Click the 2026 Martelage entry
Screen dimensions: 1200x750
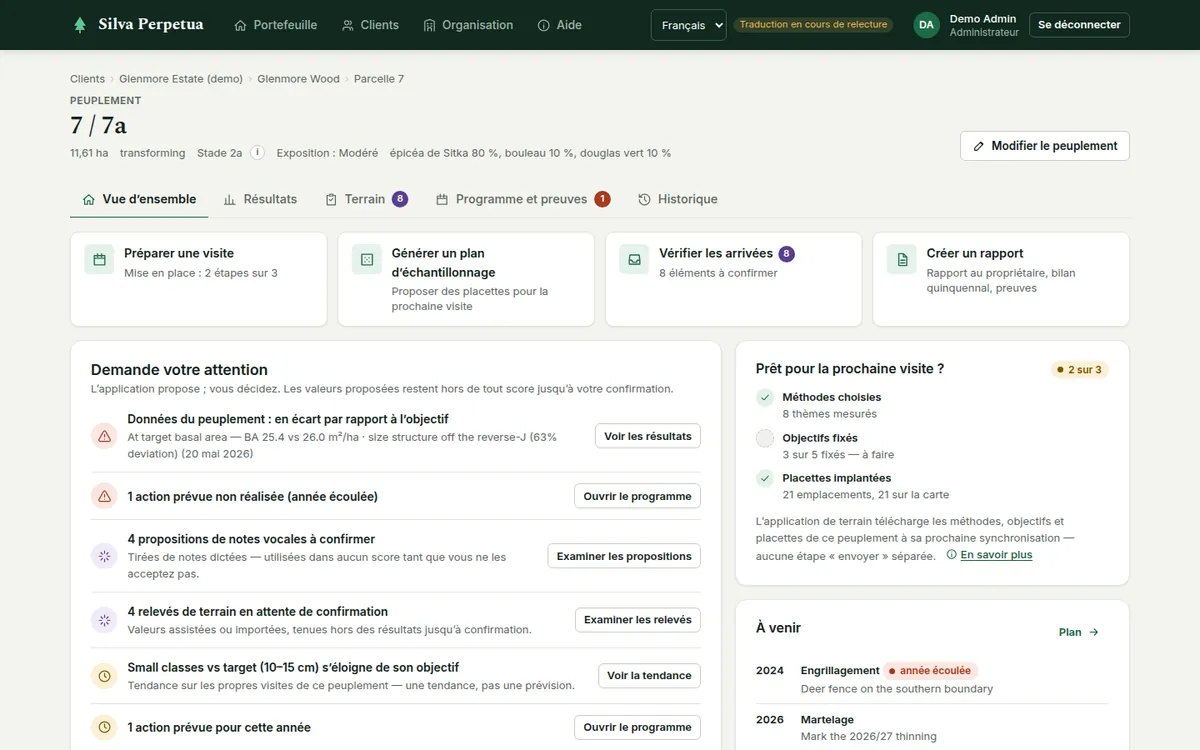(x=932, y=728)
